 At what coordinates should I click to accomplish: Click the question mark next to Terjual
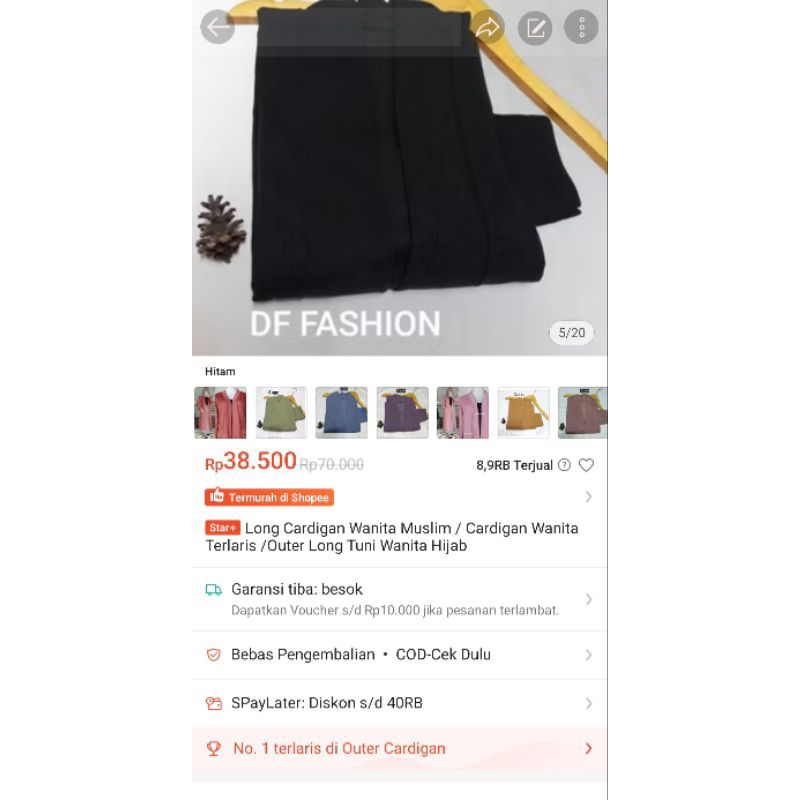564,465
